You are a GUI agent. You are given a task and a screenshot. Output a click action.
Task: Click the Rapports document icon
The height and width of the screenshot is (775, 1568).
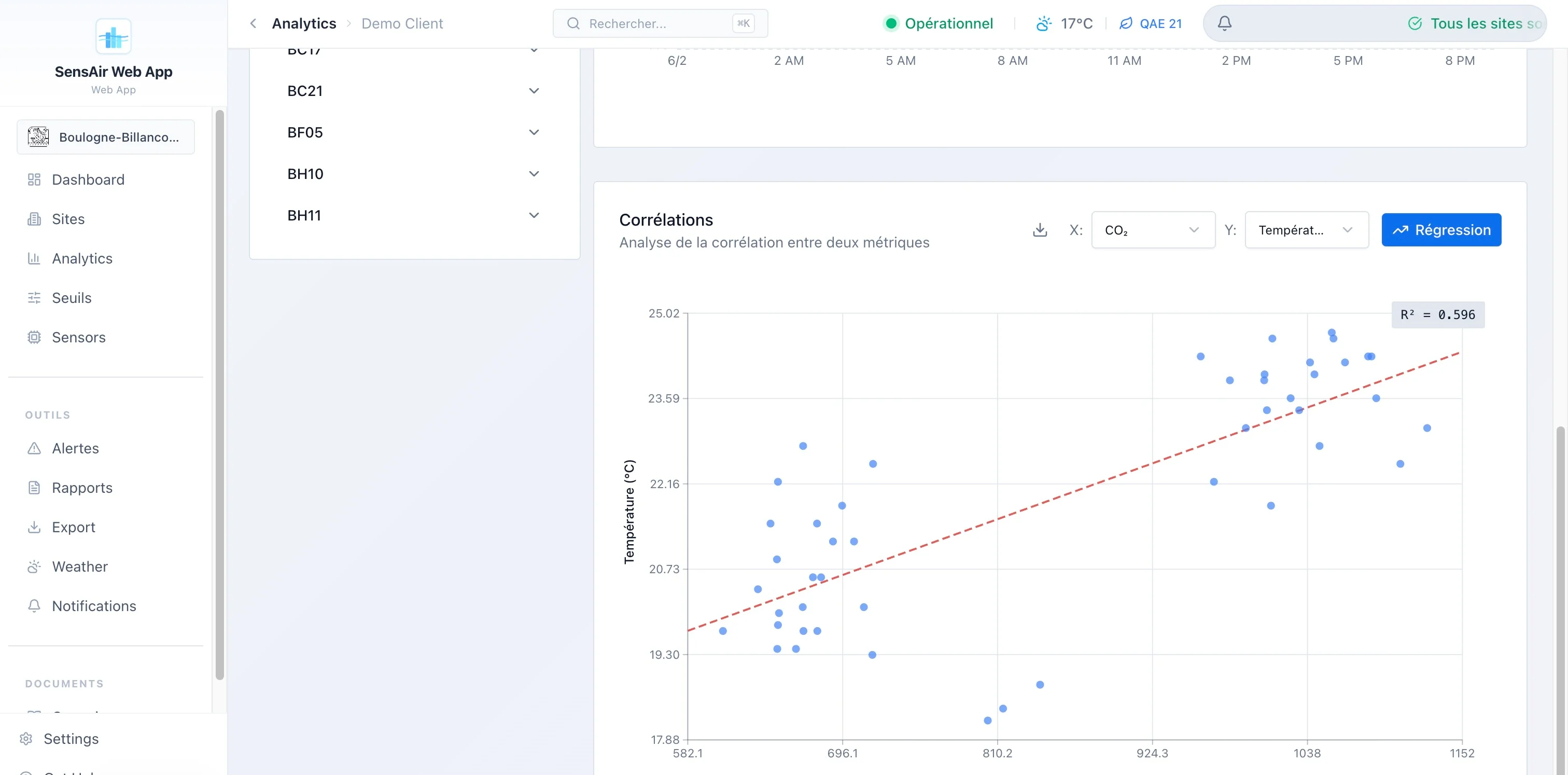point(34,488)
